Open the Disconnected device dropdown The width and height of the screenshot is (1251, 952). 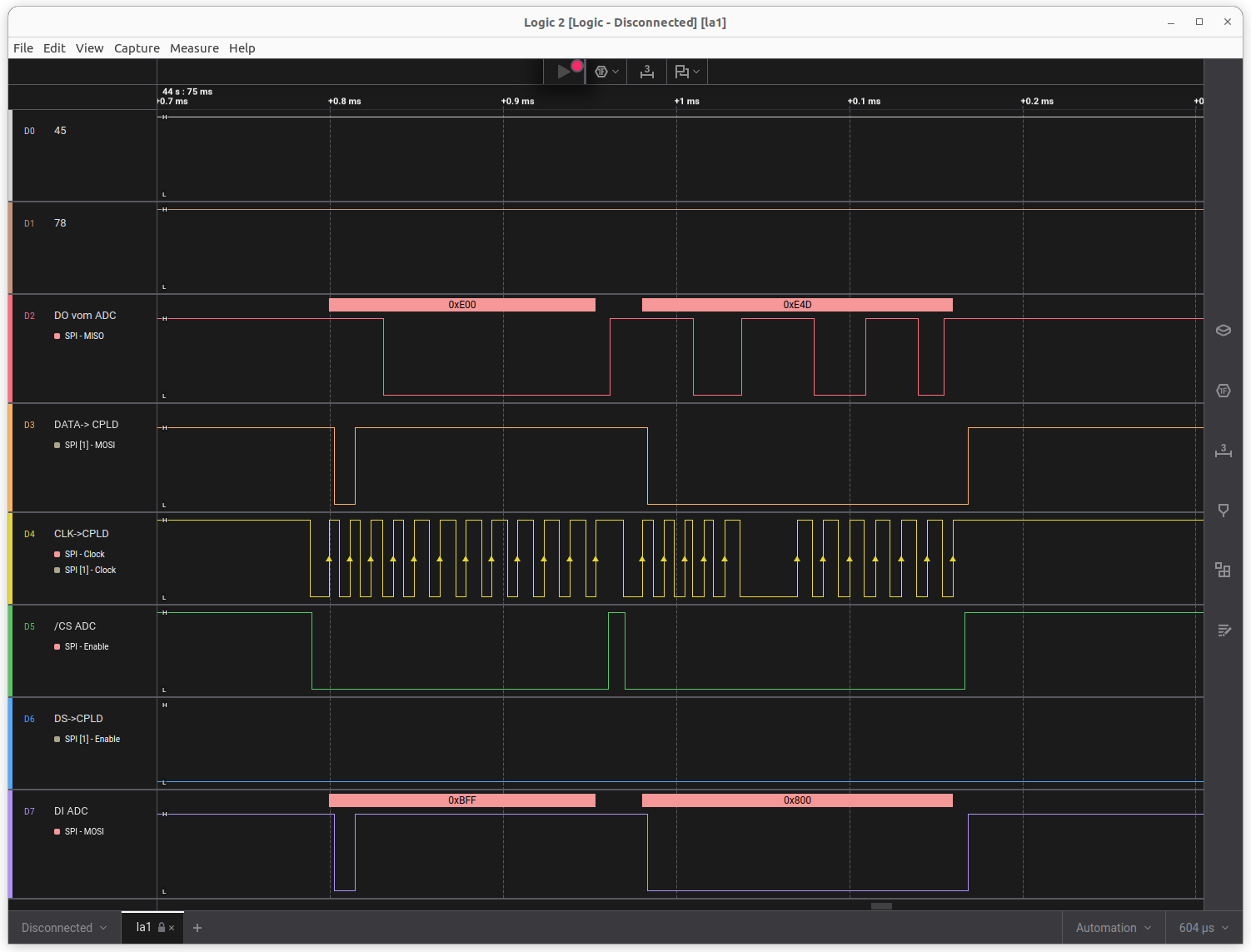click(x=64, y=928)
